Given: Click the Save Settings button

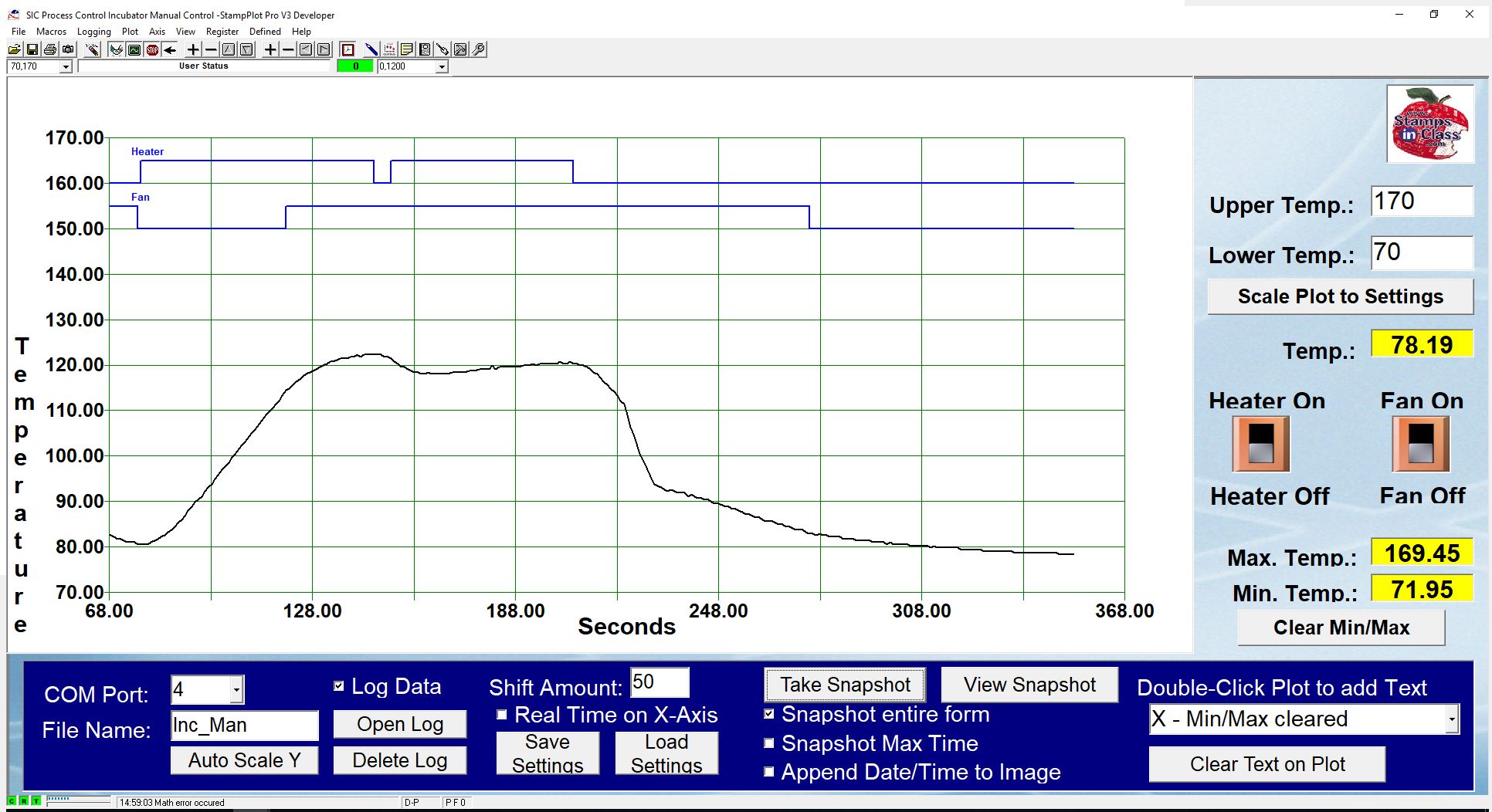Looking at the screenshot, I should [x=548, y=753].
